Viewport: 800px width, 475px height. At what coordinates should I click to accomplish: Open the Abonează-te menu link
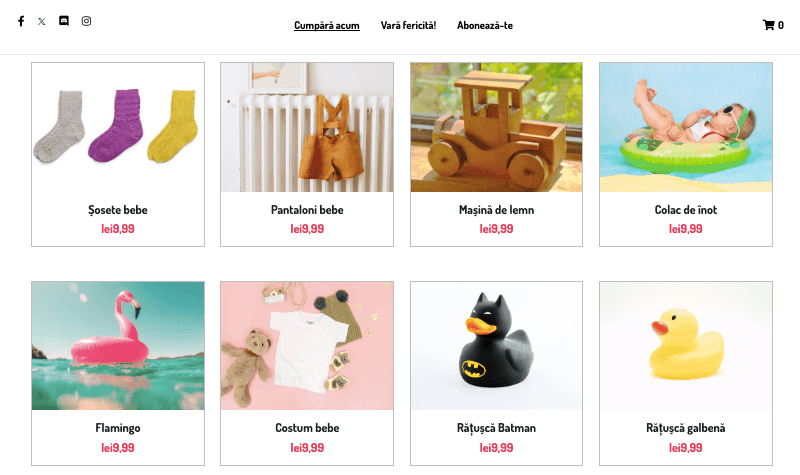coord(485,26)
